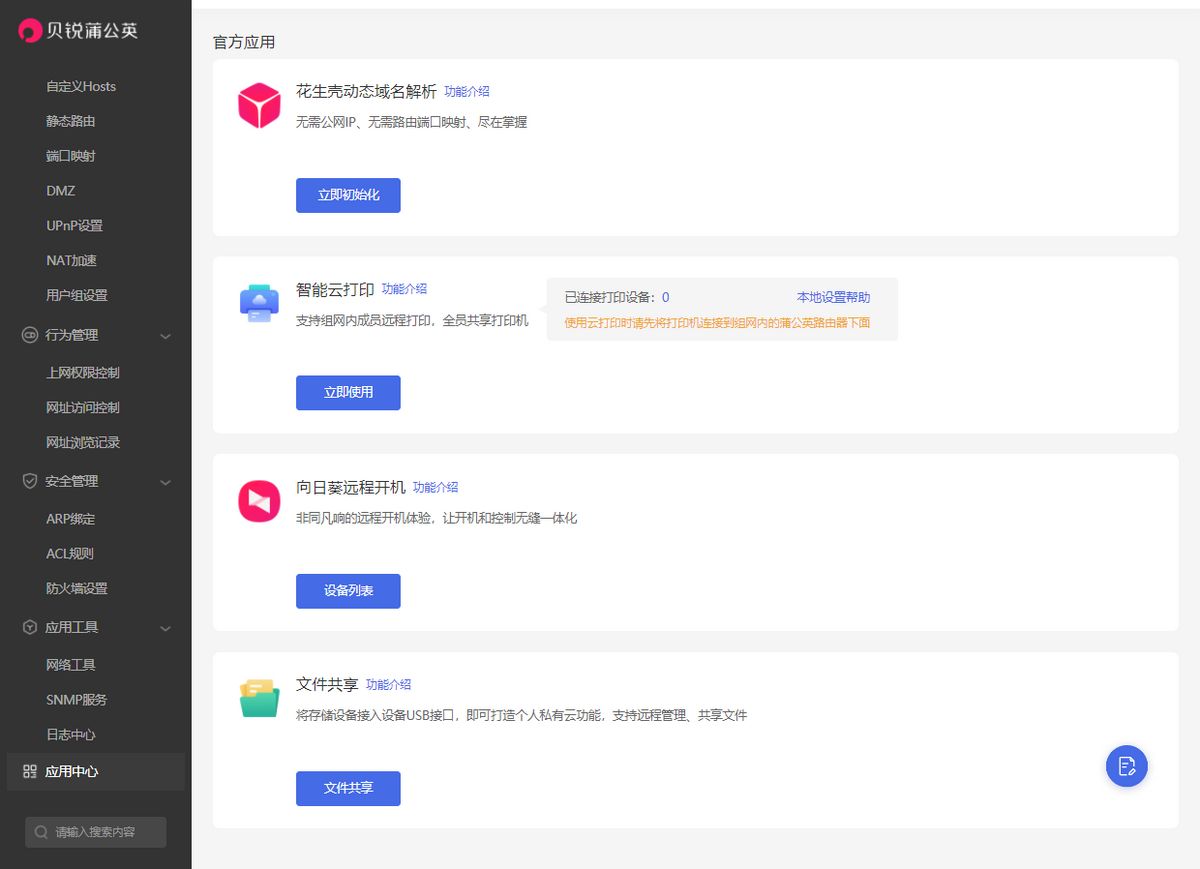
Task: Open 功能介绍 link for 花生壳动态域名解析
Action: (467, 91)
